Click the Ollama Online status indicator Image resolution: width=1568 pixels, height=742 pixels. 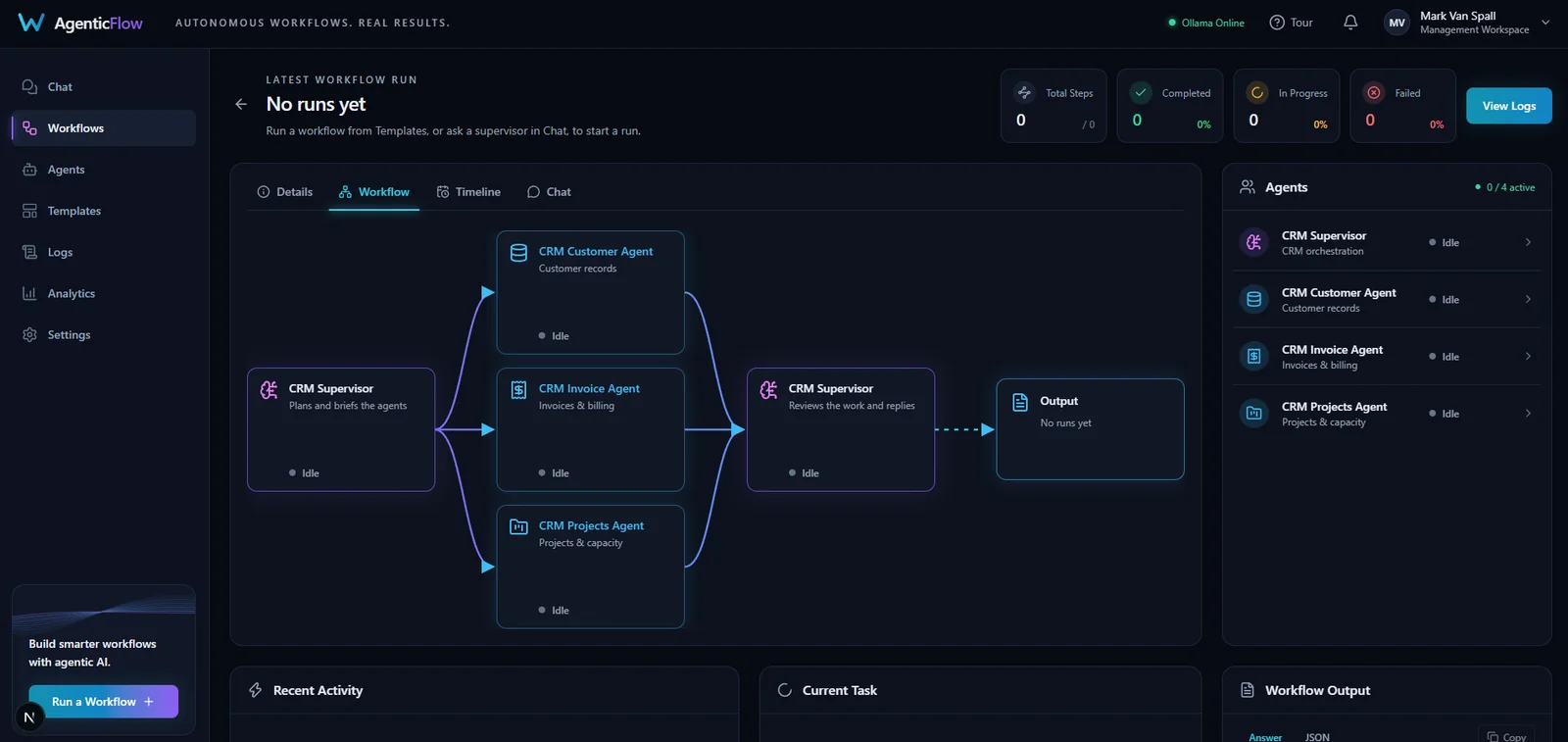1205,23
